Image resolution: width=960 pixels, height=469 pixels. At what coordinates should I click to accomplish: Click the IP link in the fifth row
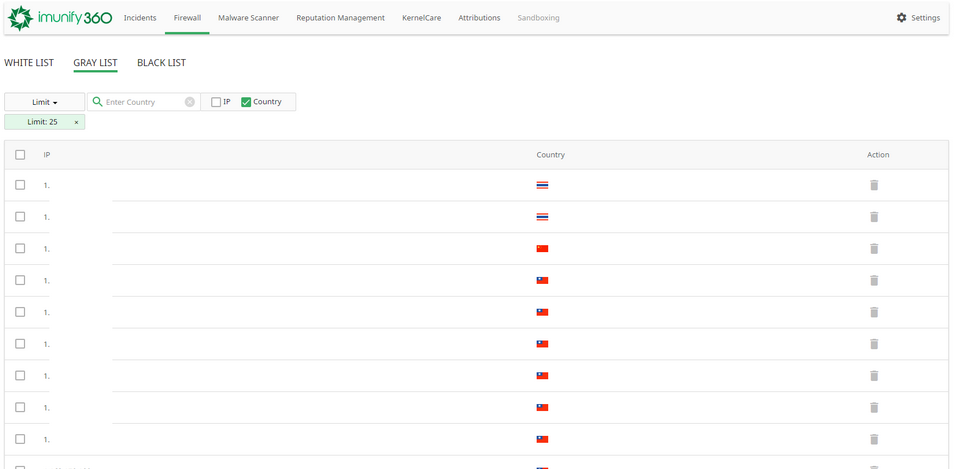[47, 312]
